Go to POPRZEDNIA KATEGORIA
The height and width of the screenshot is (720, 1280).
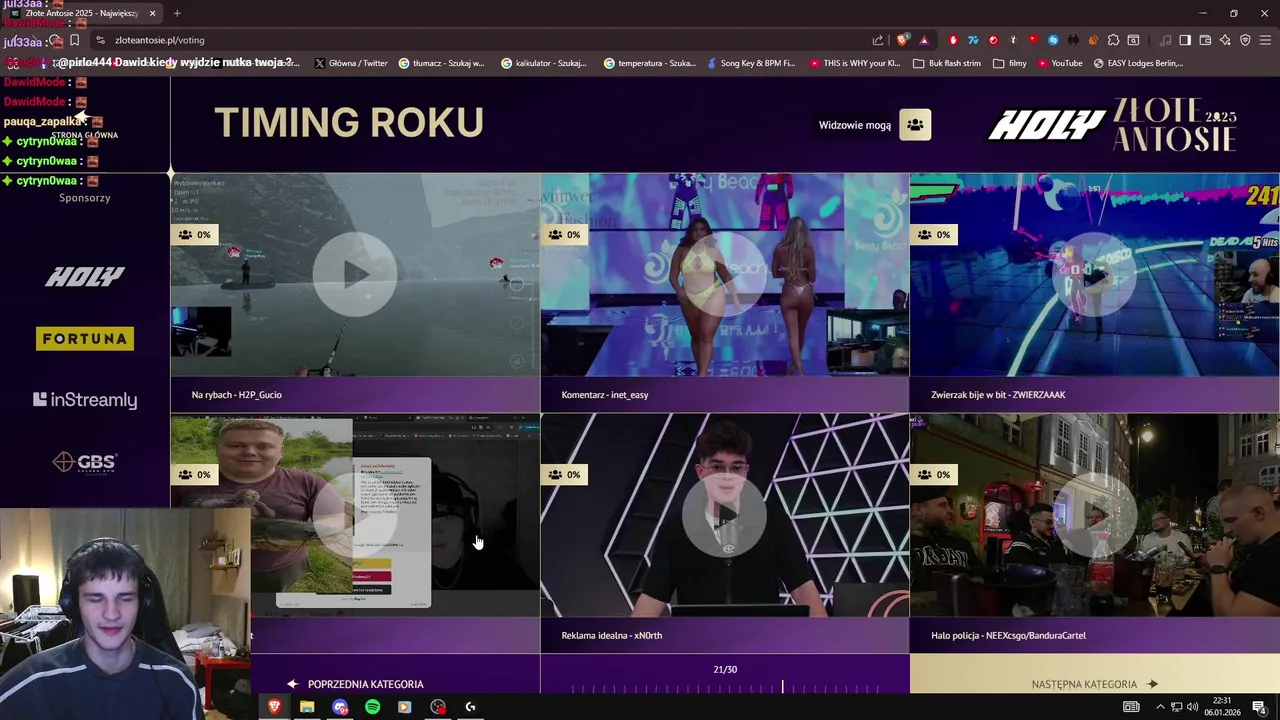point(355,684)
